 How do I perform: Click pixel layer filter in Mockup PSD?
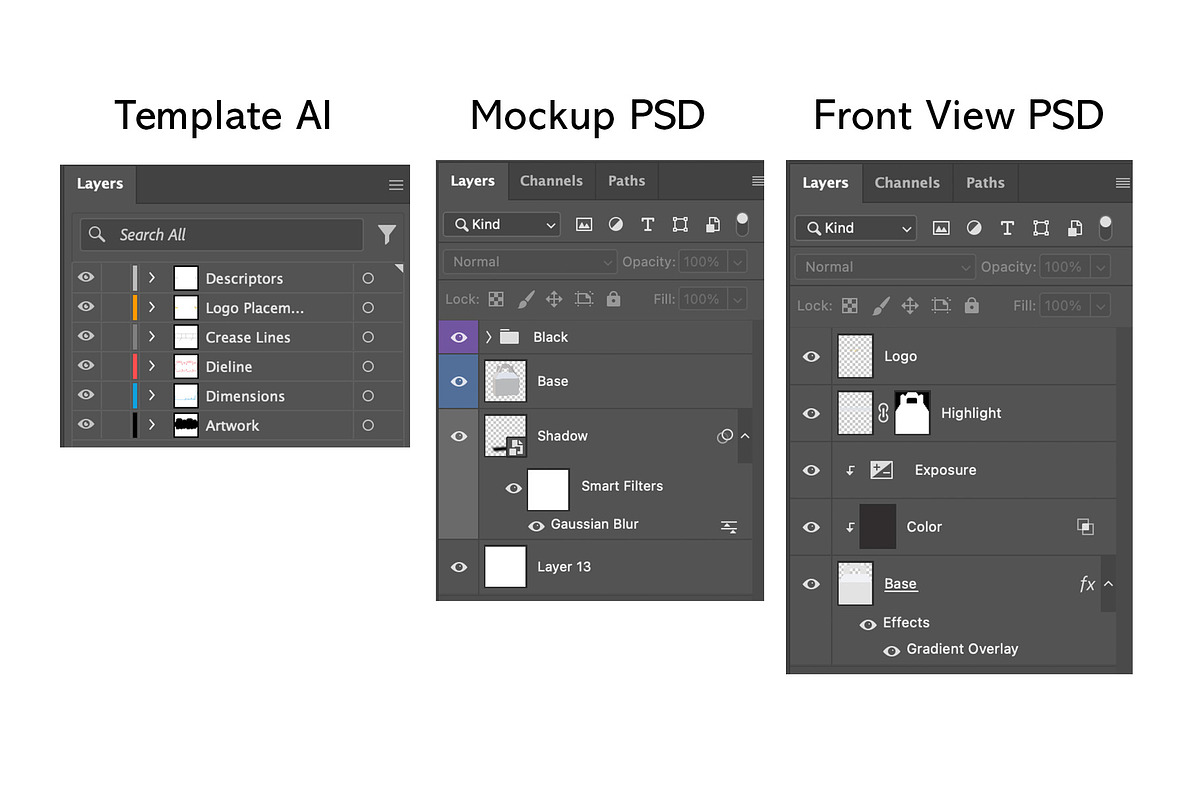coord(584,224)
